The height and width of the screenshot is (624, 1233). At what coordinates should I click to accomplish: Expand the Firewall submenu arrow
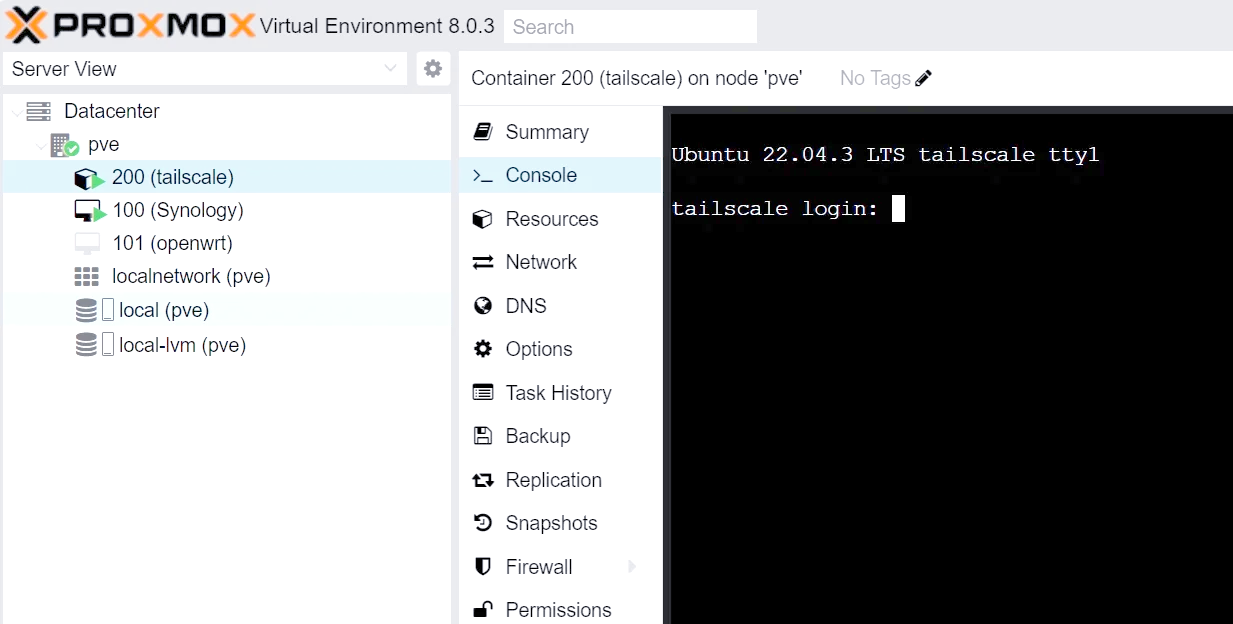[x=632, y=567]
